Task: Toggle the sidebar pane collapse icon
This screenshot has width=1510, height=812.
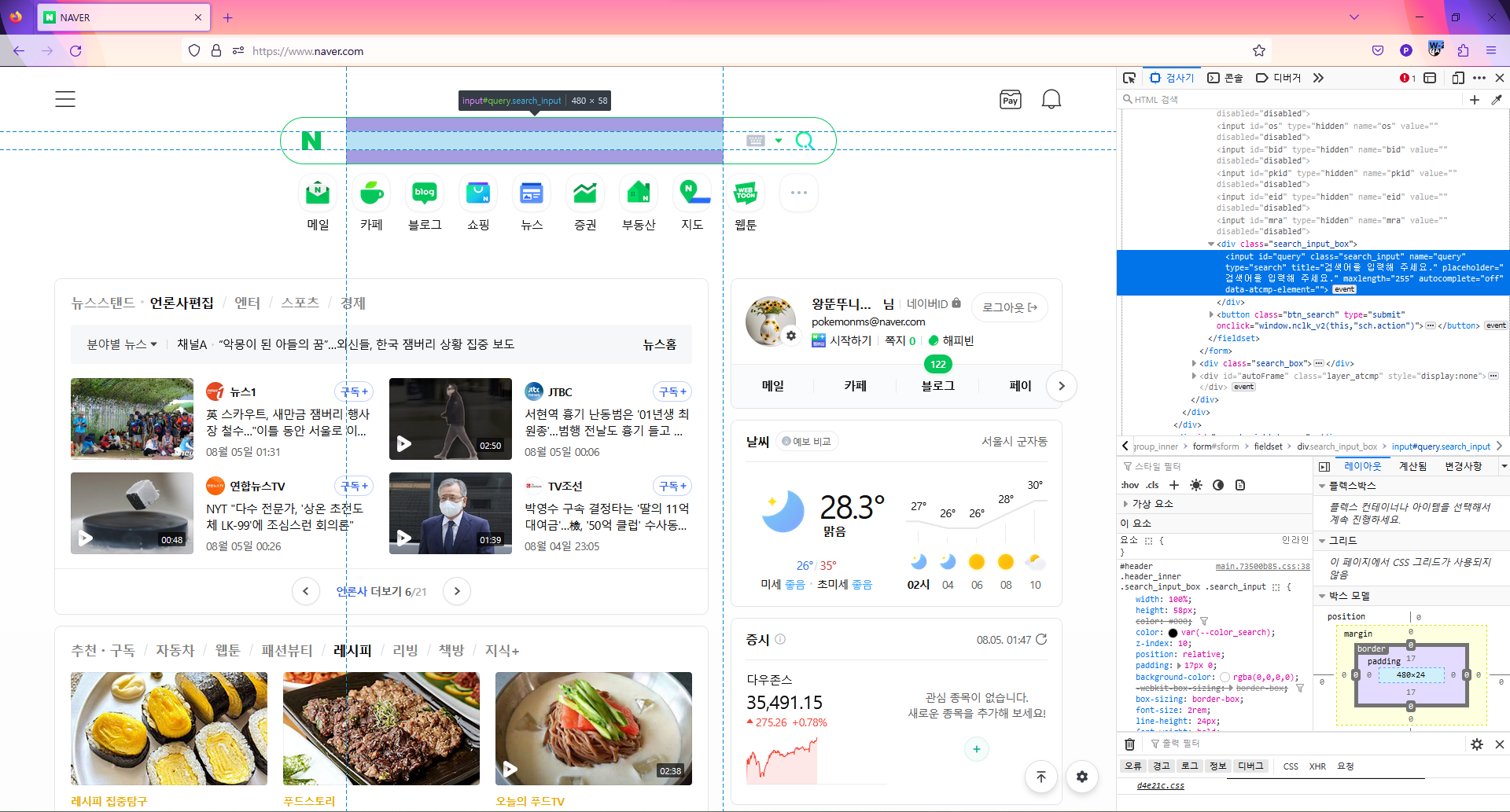Action: (1324, 466)
